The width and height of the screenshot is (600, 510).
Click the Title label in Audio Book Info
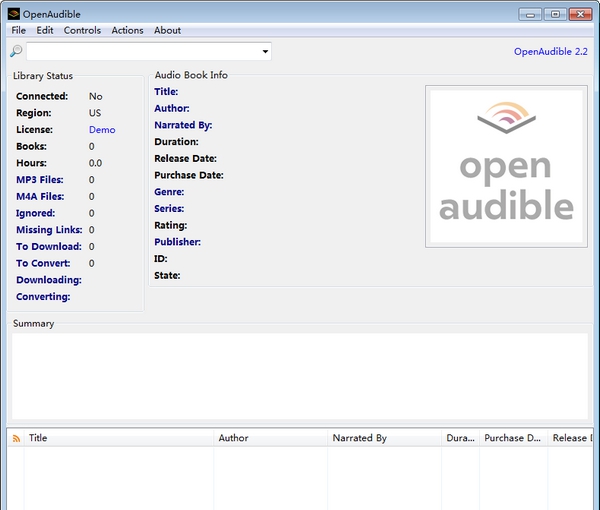tap(166, 92)
